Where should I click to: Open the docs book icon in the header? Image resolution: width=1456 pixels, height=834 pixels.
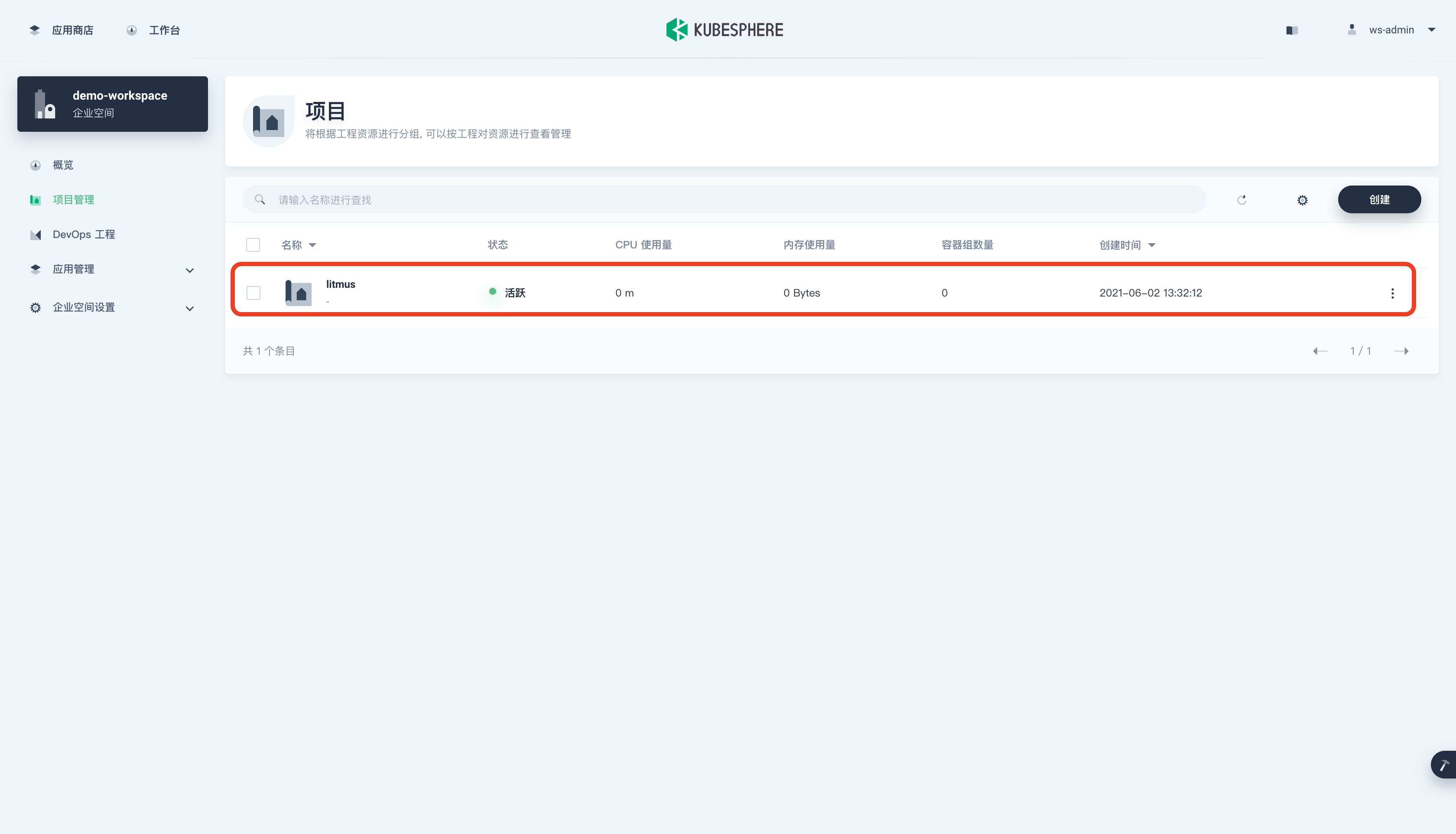(x=1292, y=30)
